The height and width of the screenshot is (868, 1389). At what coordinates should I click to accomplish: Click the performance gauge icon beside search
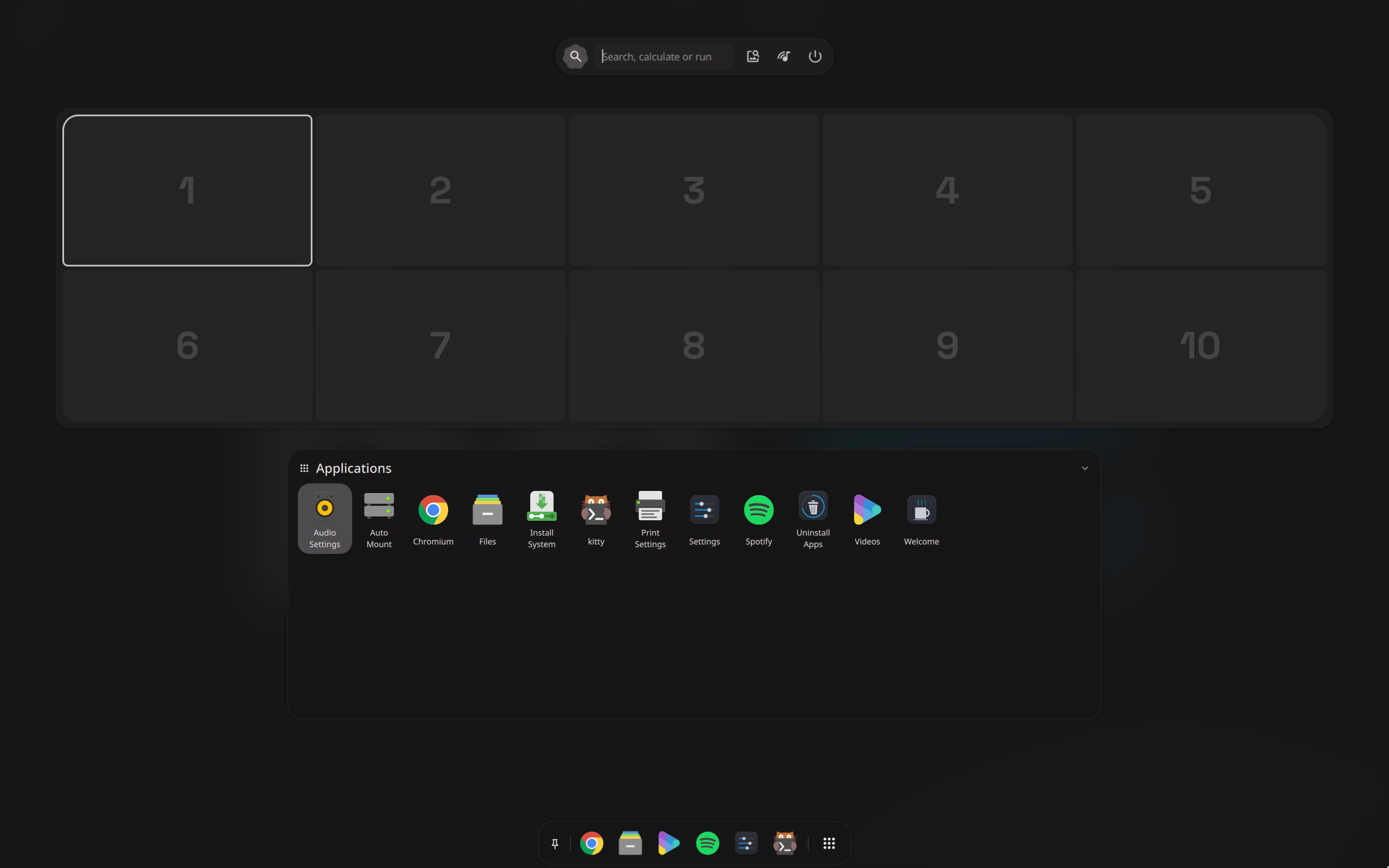point(783,56)
